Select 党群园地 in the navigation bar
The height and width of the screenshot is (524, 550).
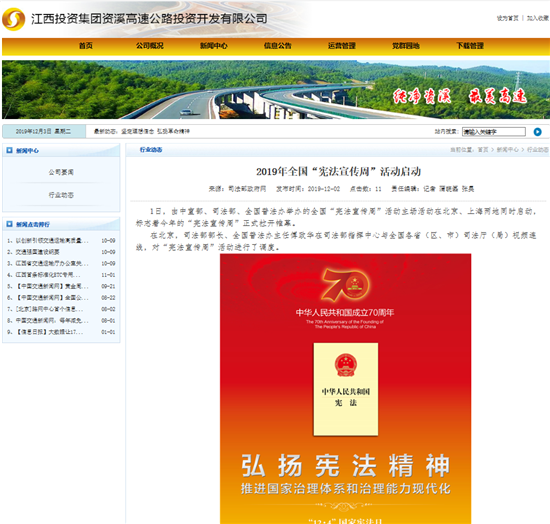tap(406, 46)
